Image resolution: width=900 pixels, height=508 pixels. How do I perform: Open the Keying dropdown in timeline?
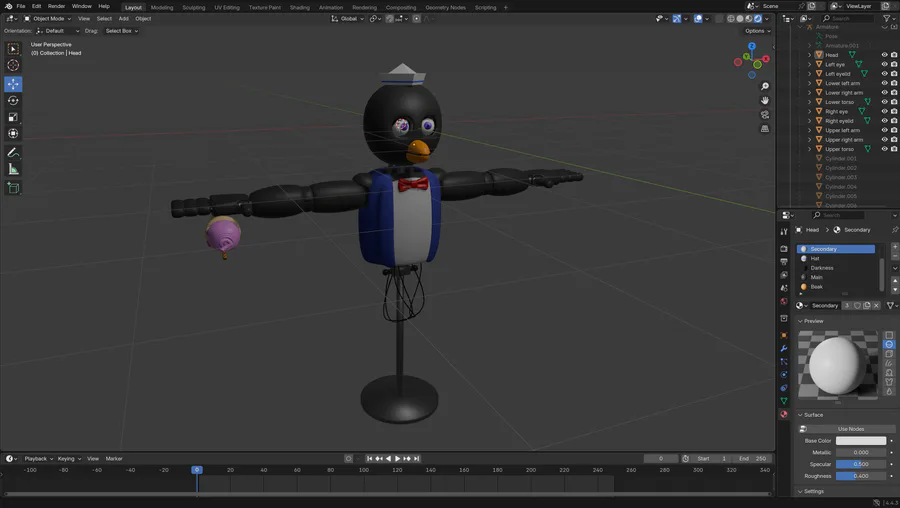(69, 459)
